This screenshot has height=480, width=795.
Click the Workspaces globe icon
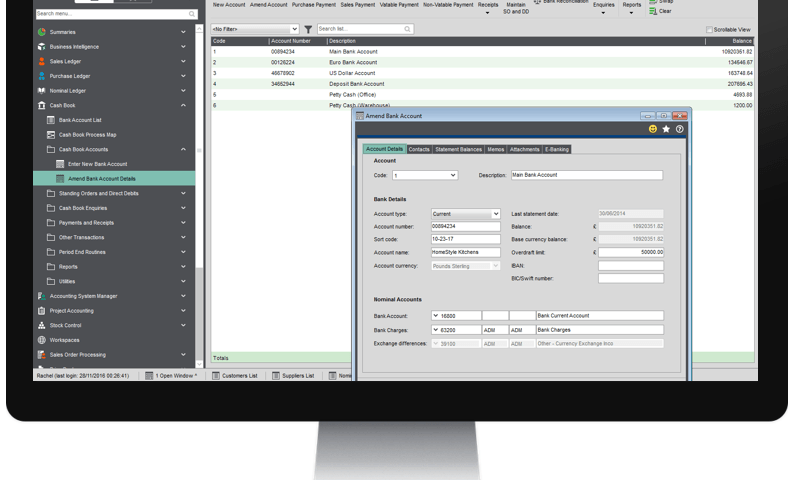coord(42,340)
